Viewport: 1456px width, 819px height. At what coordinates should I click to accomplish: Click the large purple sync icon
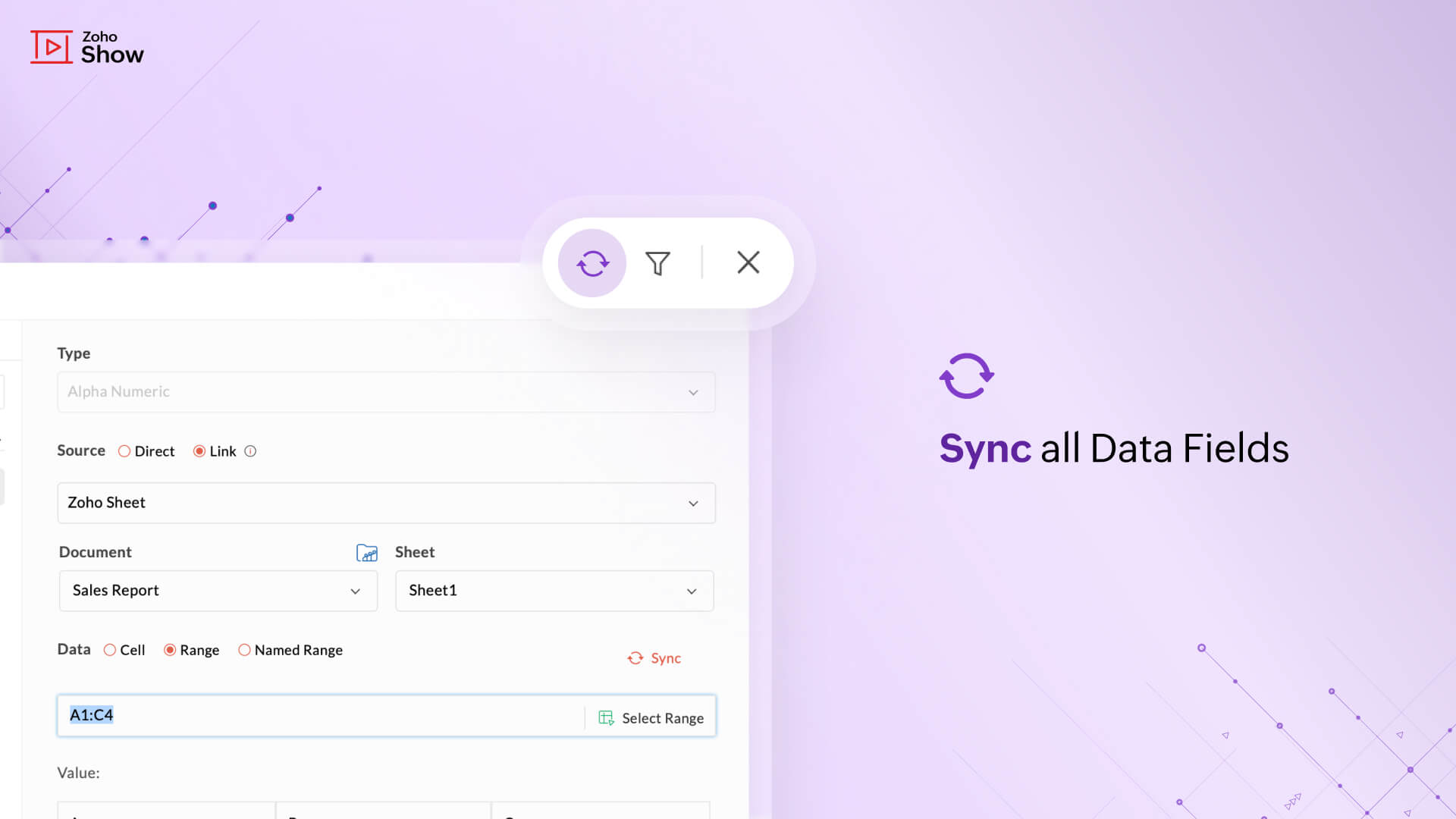(x=966, y=376)
